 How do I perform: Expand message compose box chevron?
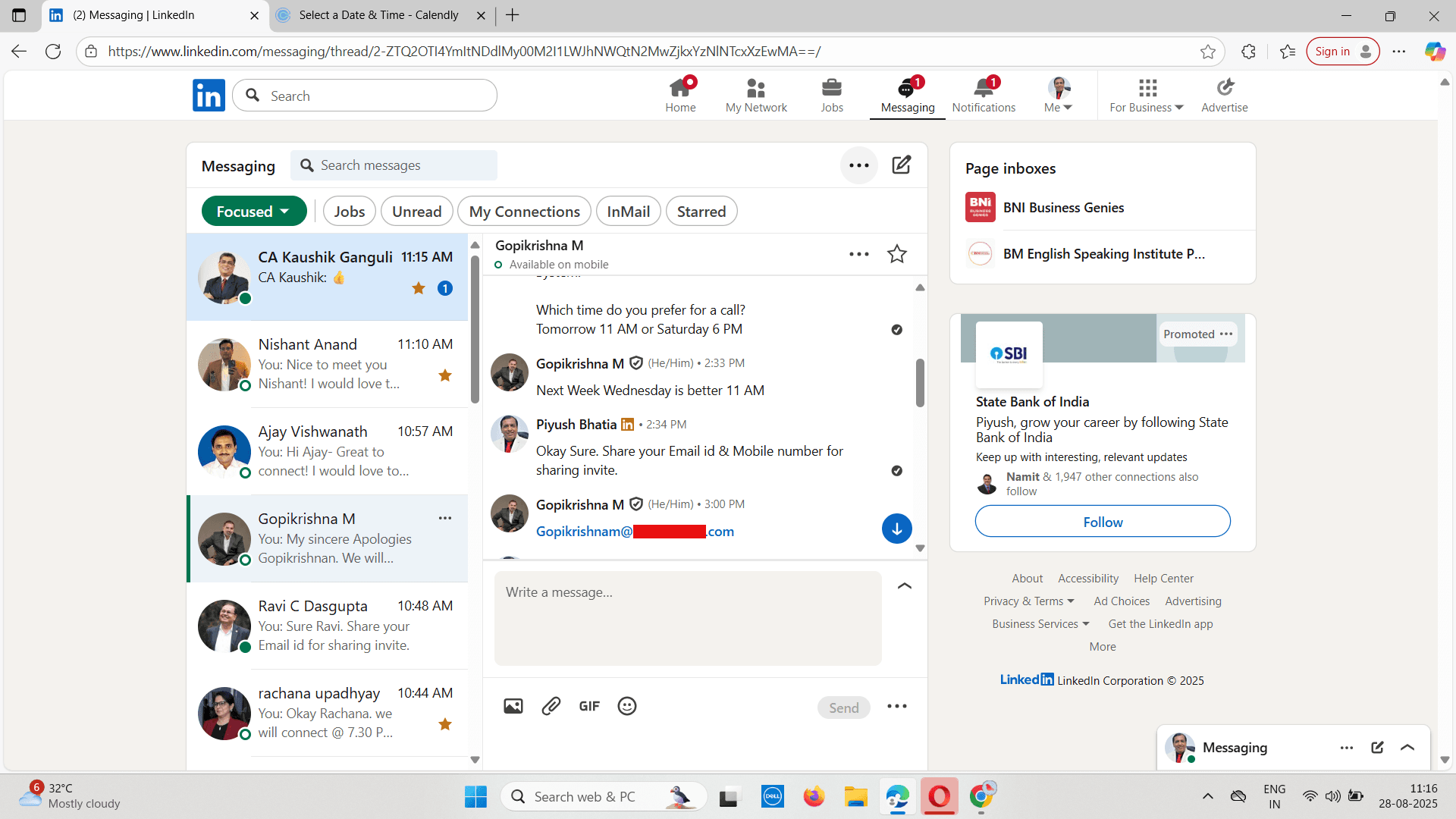tap(905, 585)
